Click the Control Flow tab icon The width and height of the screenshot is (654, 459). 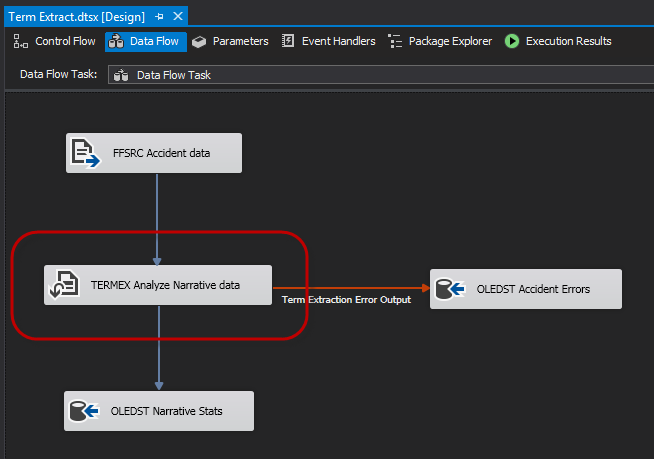point(20,41)
